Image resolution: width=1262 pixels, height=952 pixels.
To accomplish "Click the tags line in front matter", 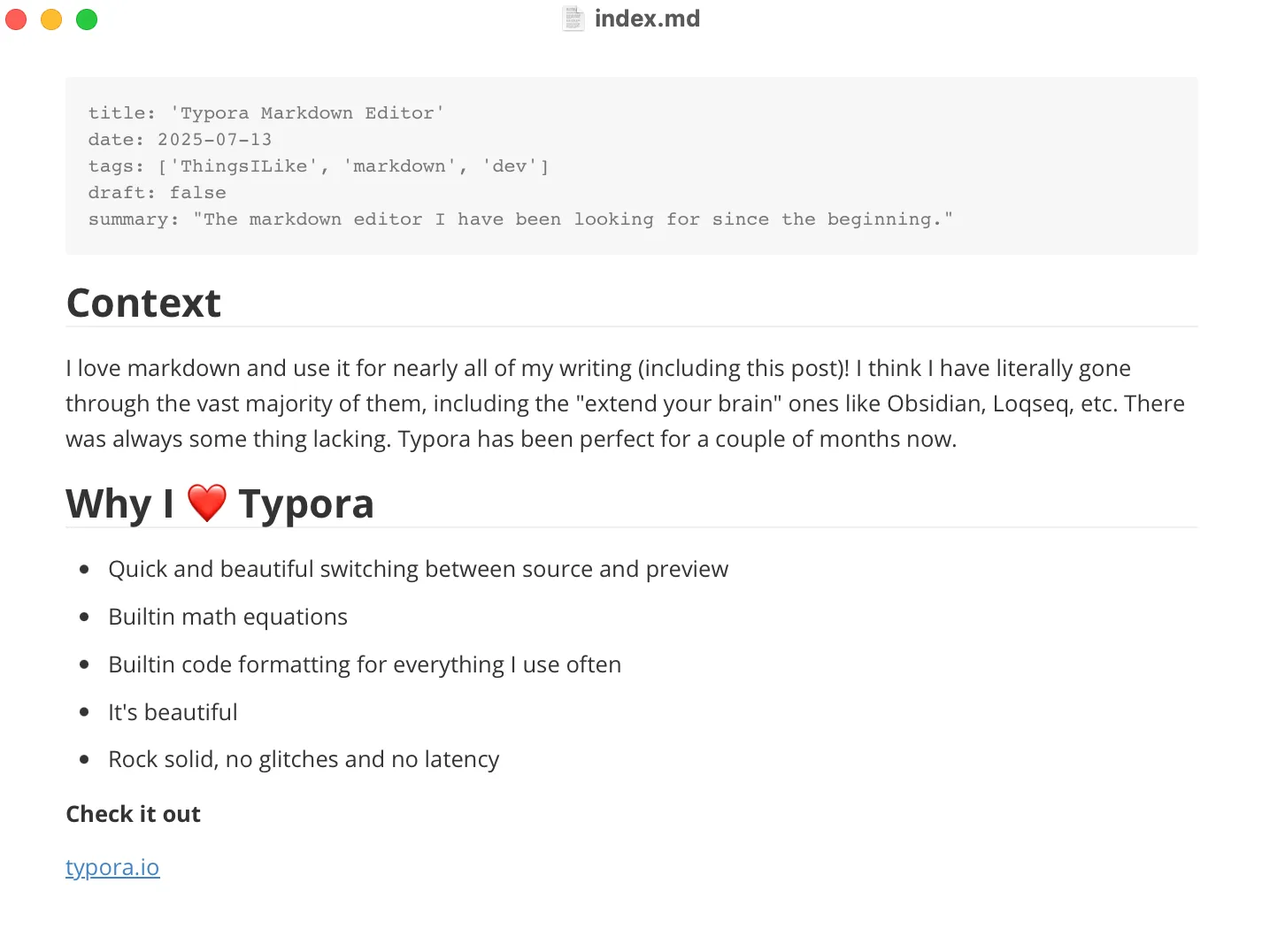I will tap(319, 166).
